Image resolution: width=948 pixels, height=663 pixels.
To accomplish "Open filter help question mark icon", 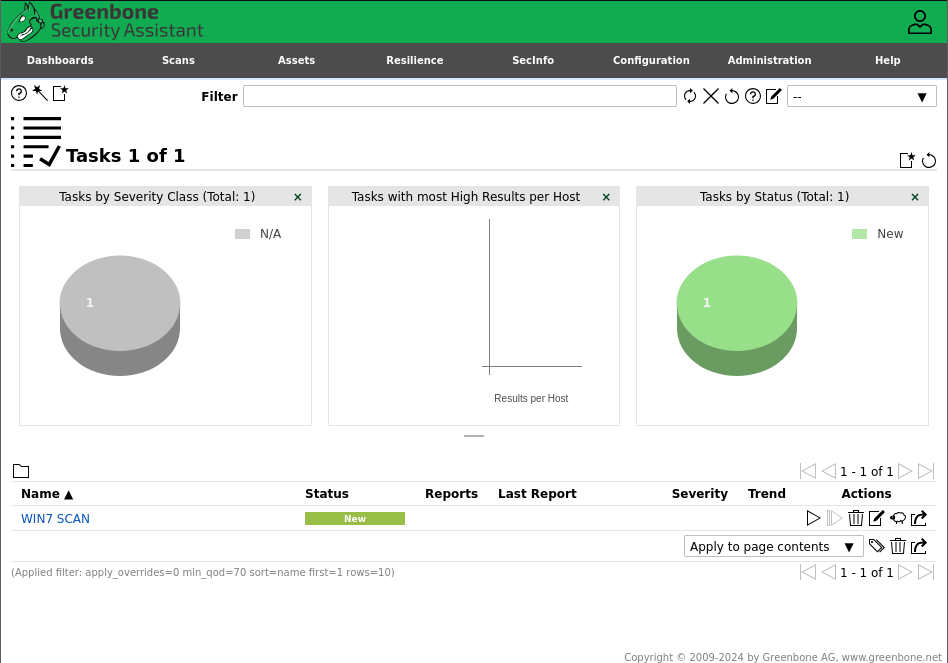I will [x=753, y=96].
